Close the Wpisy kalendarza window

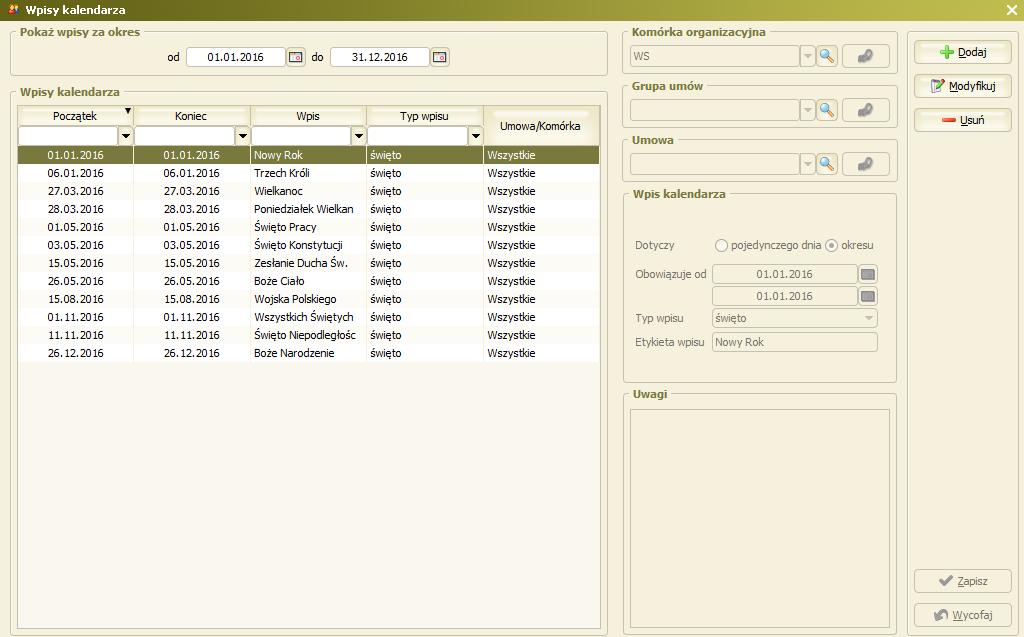[1012, 10]
